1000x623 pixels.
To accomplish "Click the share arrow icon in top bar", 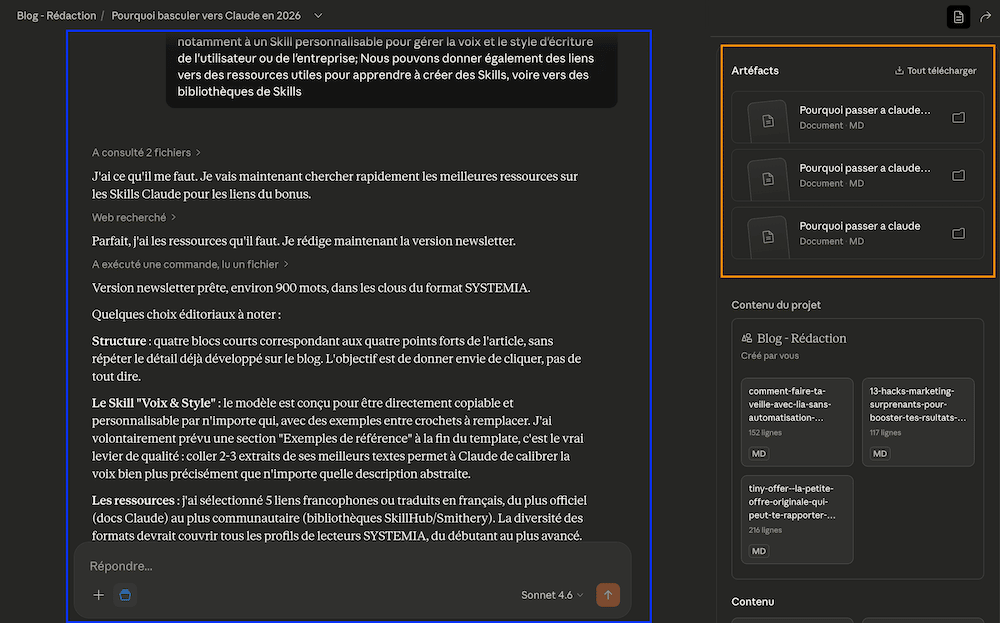I will pos(984,16).
